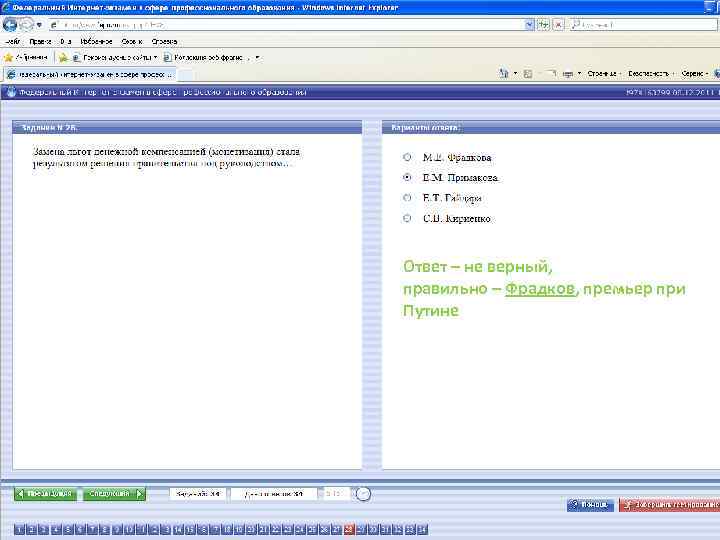Click the green Следующая question button
This screenshot has height=540, width=720.
114,494
